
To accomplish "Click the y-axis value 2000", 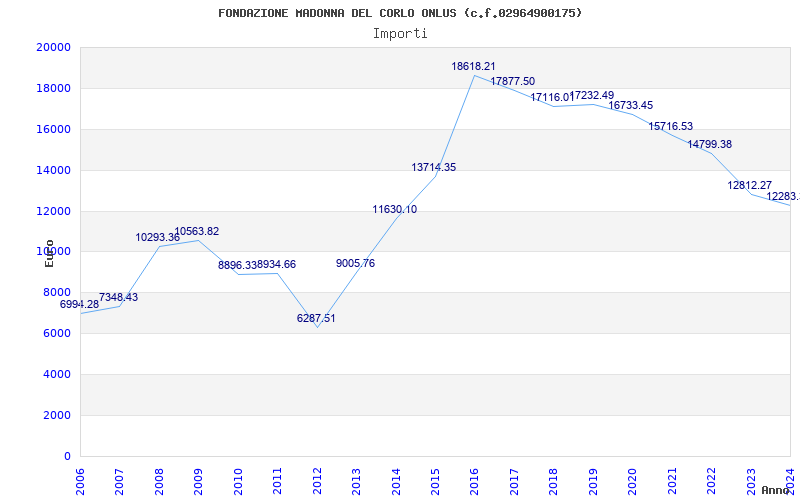I will [57, 415].
